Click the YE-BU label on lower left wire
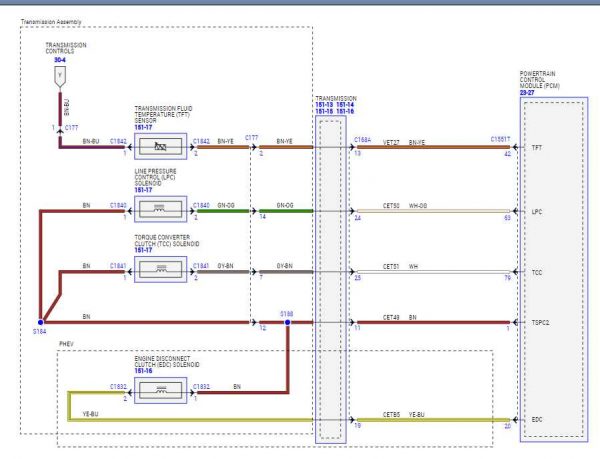 pos(90,414)
